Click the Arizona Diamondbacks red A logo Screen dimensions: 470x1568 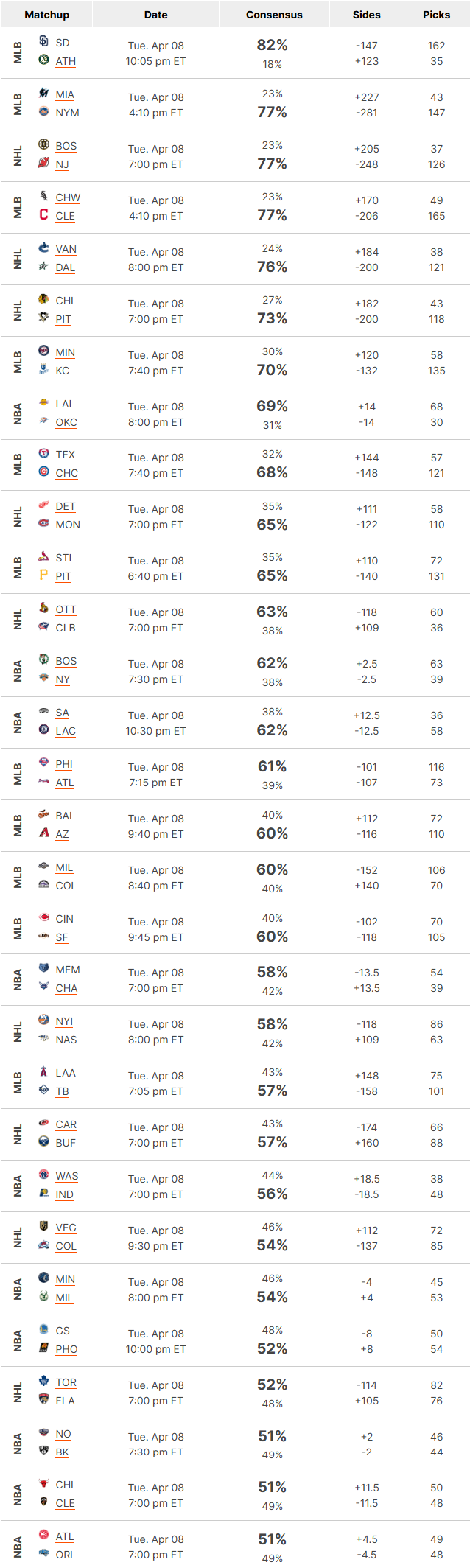(43, 833)
